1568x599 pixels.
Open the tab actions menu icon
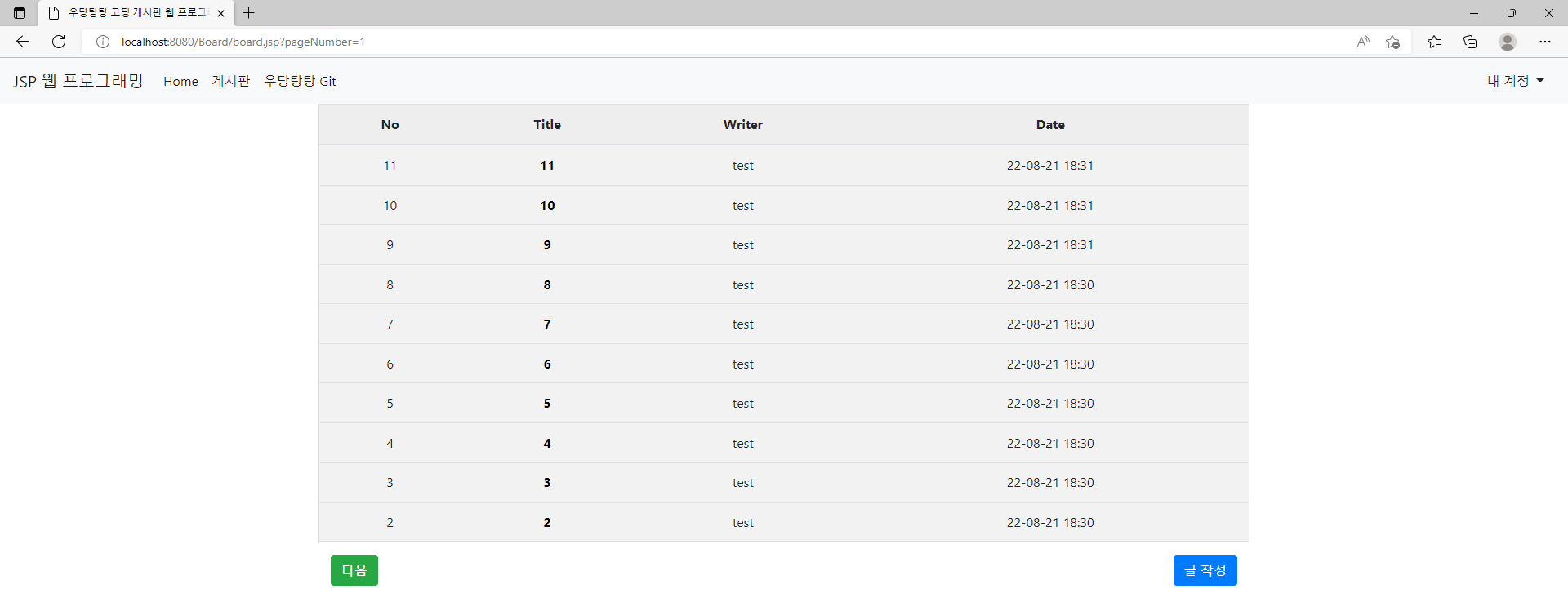click(20, 13)
